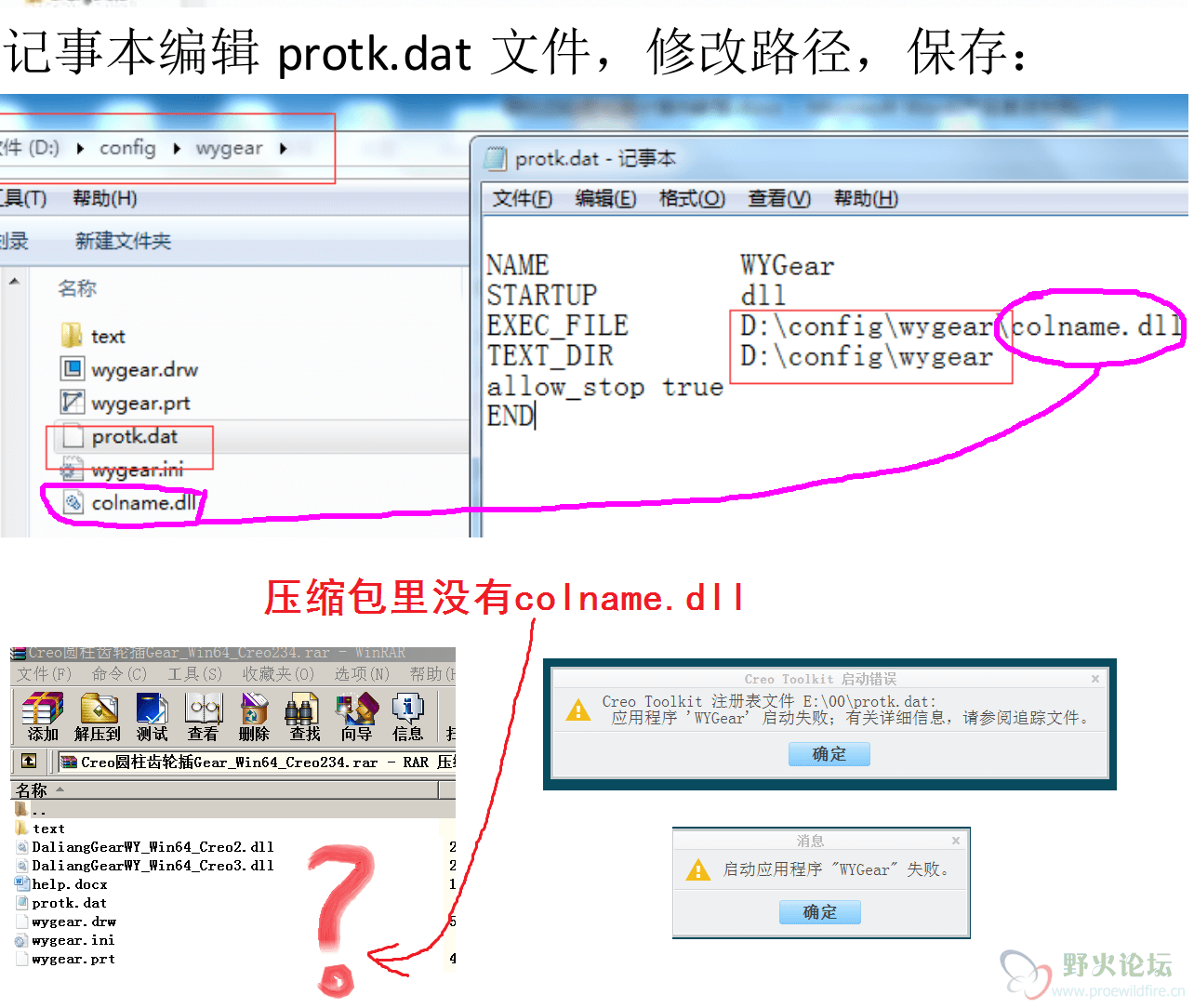Sort WinRAR list by 名称 column
Image resolution: width=1194 pixels, height=1008 pixels.
point(223,790)
